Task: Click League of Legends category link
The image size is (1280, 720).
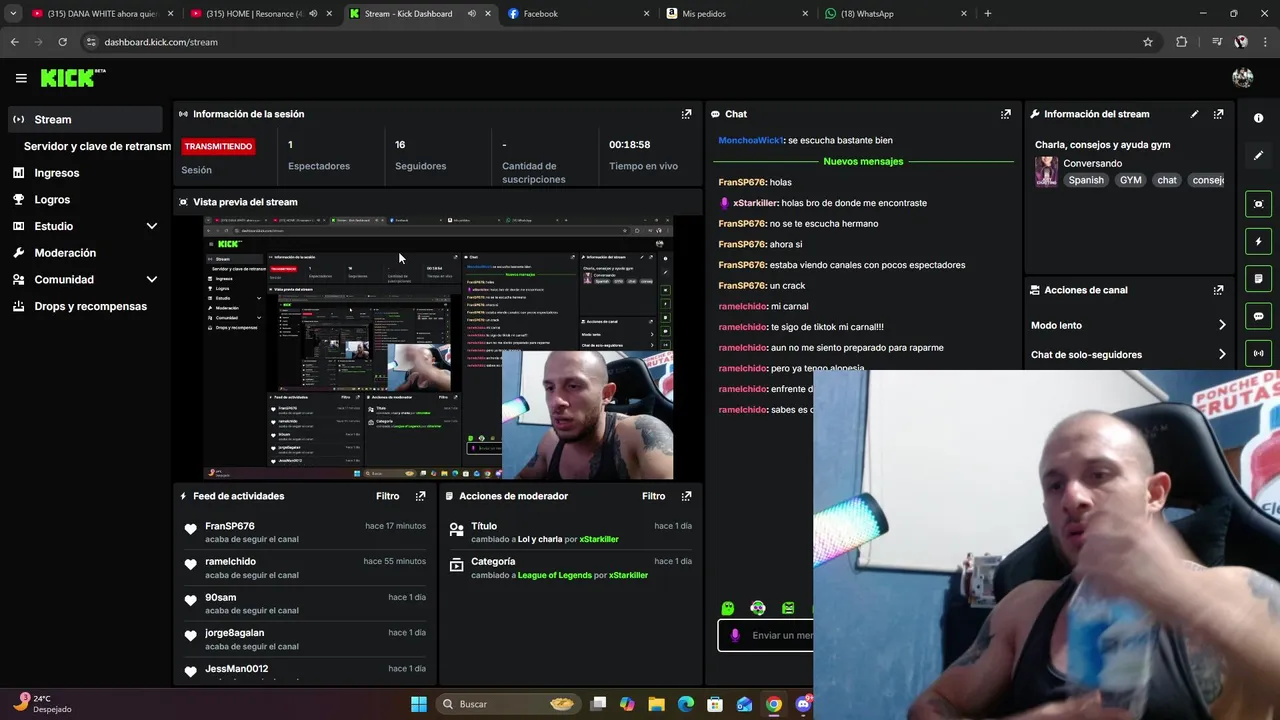Action: [x=554, y=575]
